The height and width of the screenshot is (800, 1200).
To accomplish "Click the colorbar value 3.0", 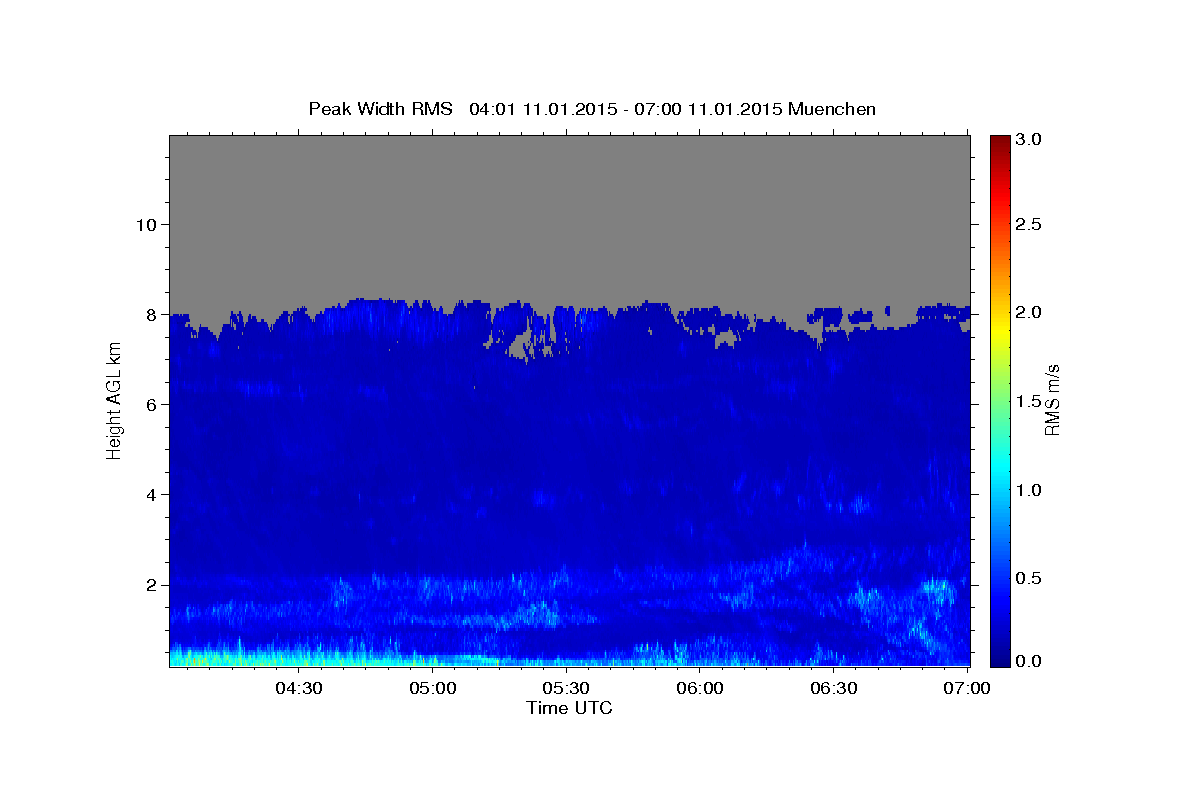I will coord(1029,140).
